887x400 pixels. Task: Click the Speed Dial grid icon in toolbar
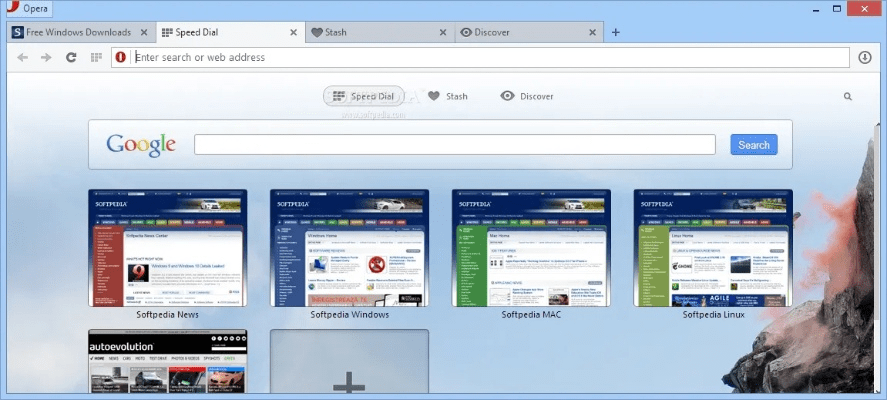(96, 57)
